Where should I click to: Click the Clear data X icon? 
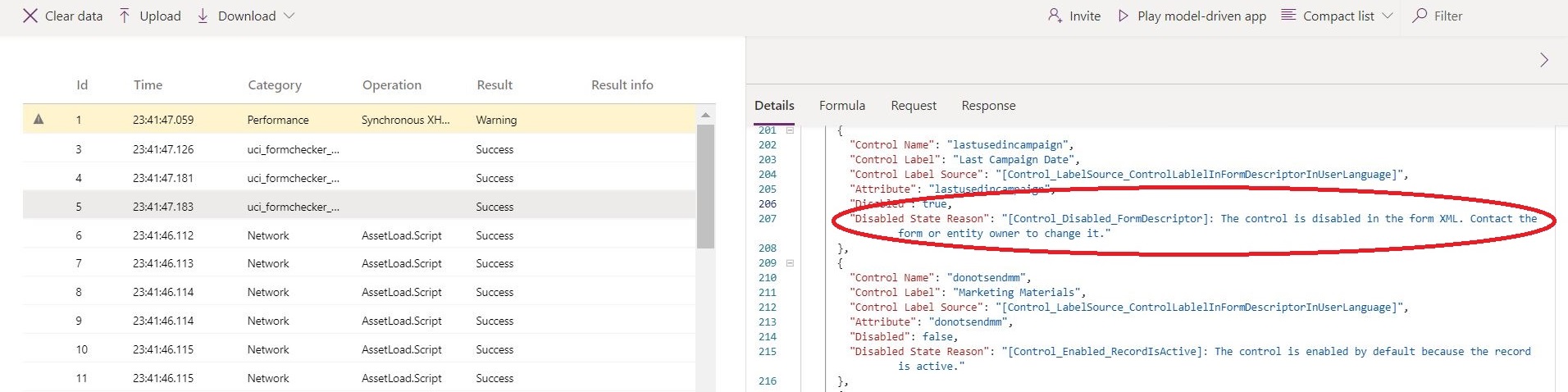coord(30,16)
